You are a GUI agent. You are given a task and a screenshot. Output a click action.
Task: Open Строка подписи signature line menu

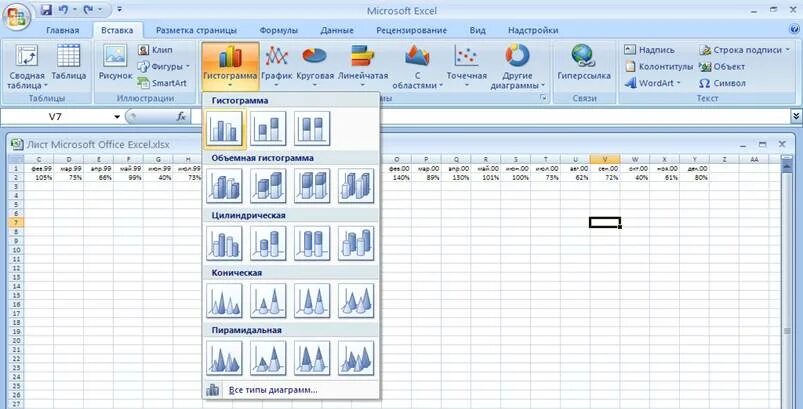pos(745,50)
